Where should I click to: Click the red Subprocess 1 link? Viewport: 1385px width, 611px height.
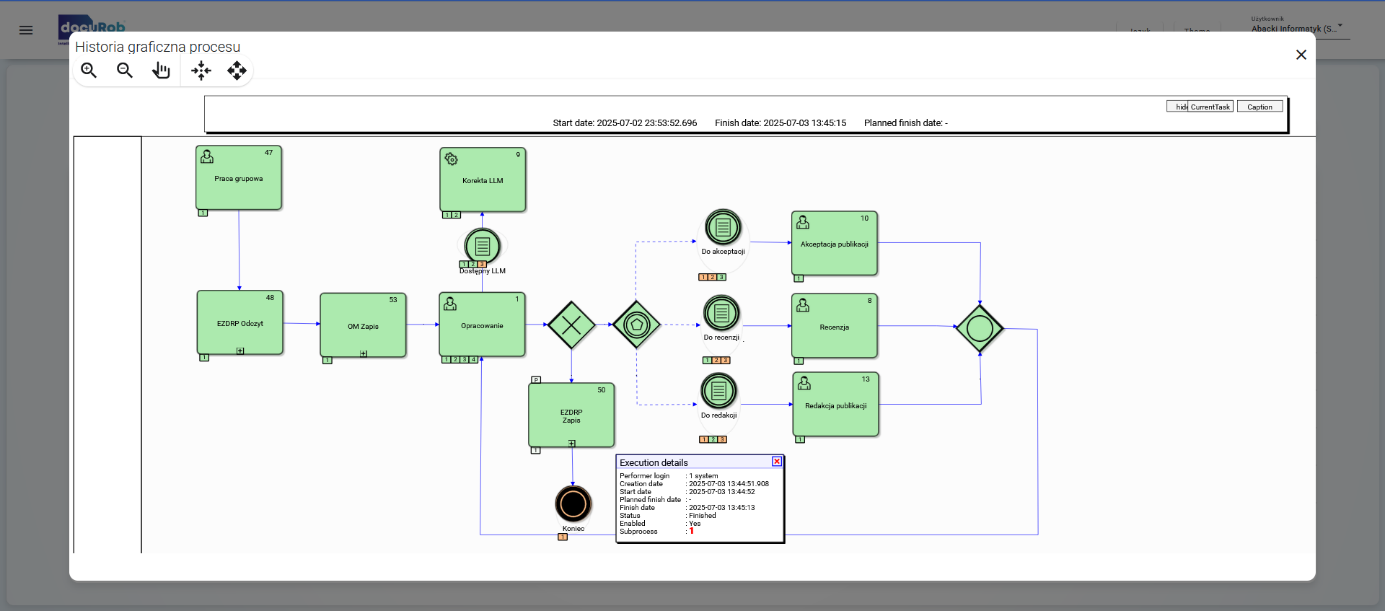point(690,532)
